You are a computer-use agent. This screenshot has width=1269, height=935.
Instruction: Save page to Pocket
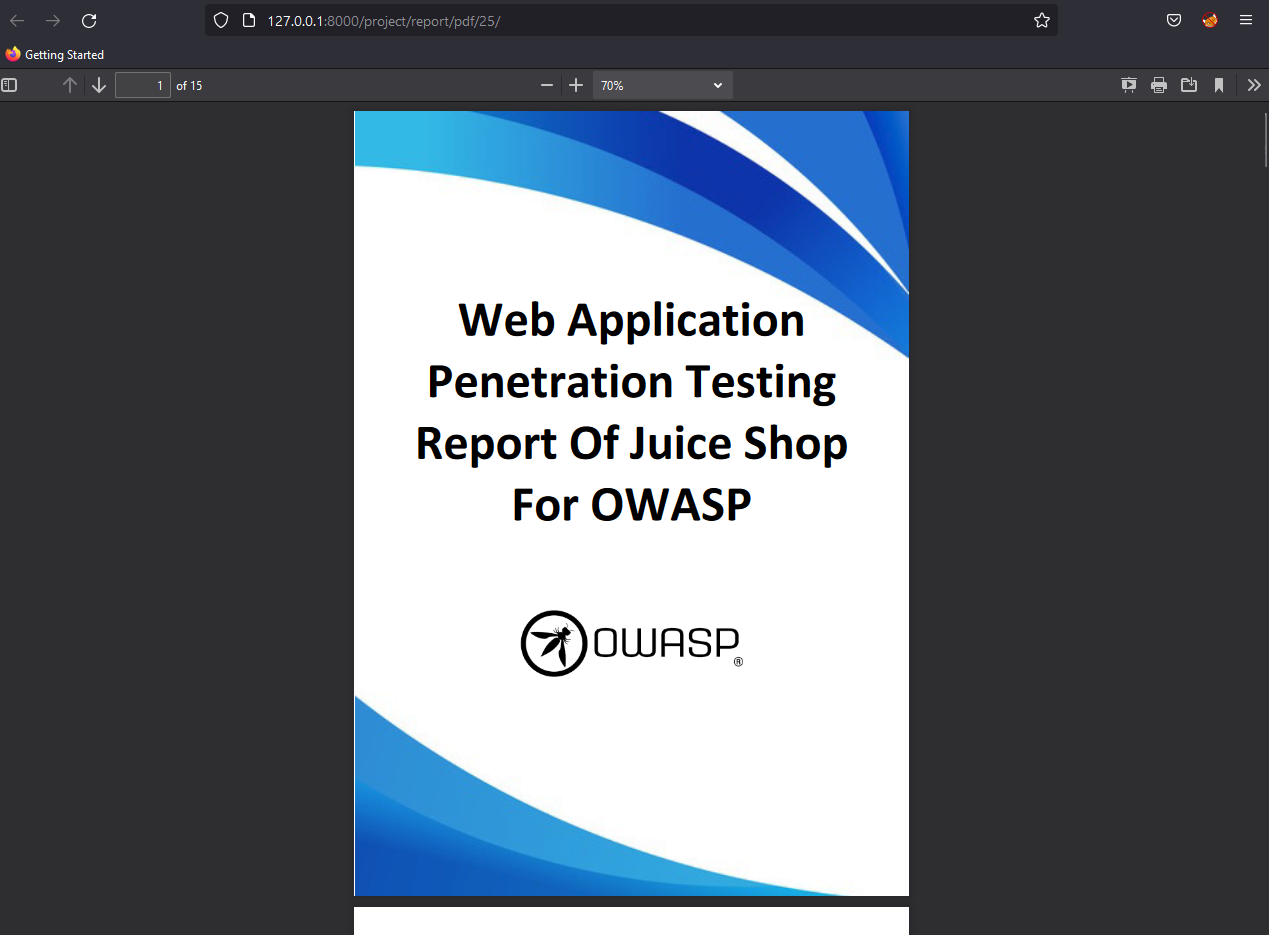click(1174, 21)
